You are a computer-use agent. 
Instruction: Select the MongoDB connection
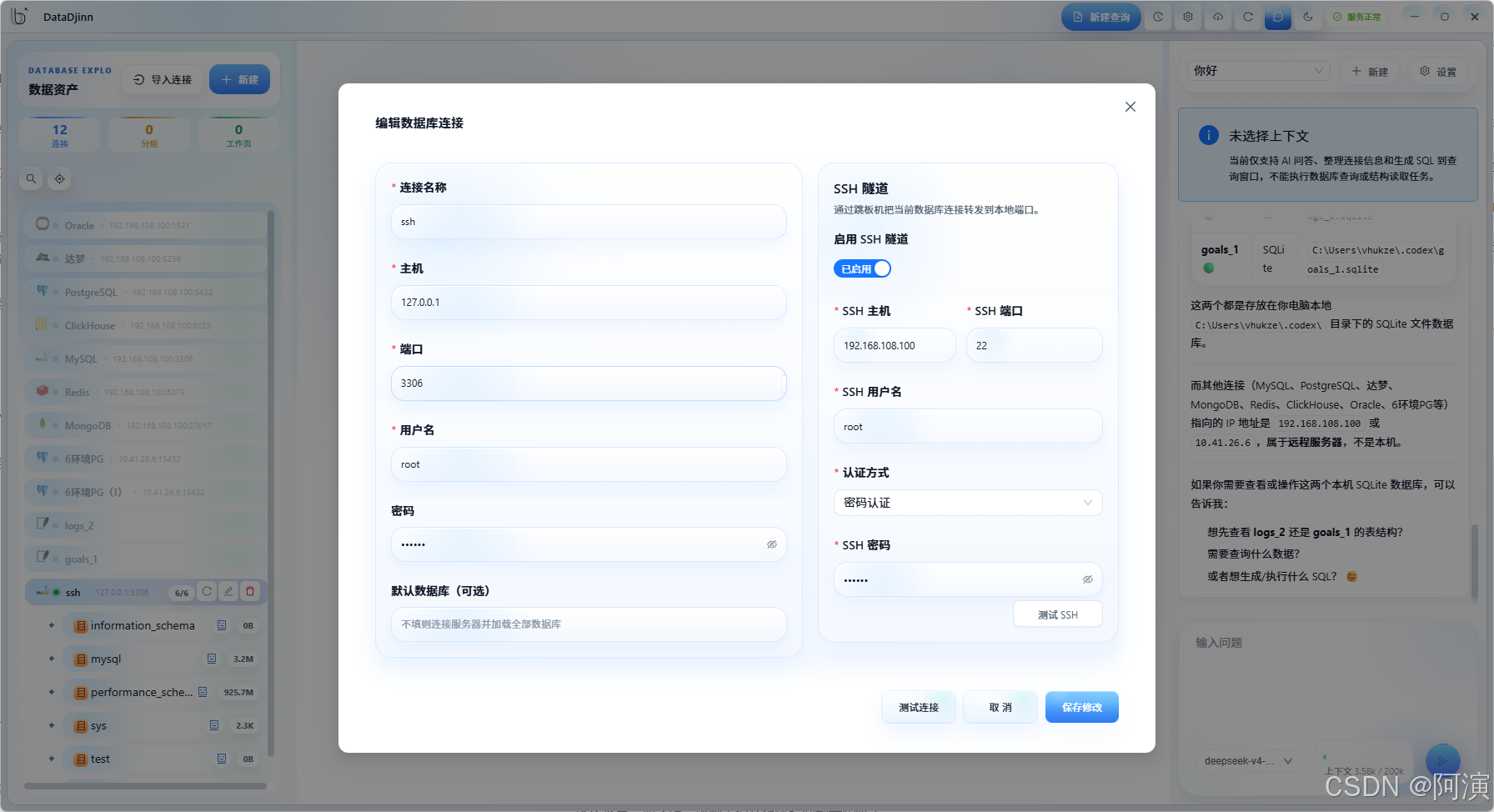coord(146,425)
